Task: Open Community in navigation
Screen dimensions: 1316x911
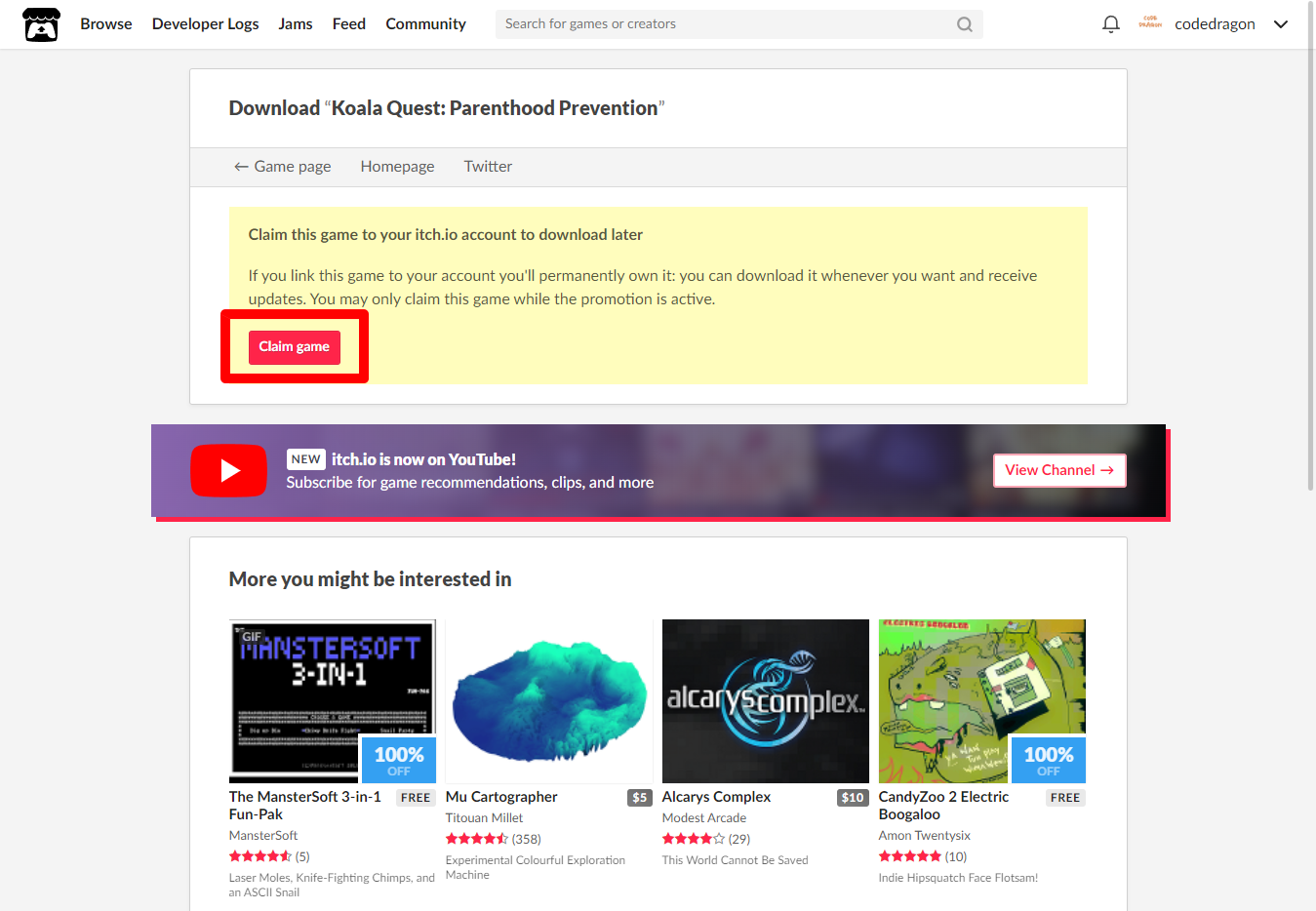Action: pos(425,24)
